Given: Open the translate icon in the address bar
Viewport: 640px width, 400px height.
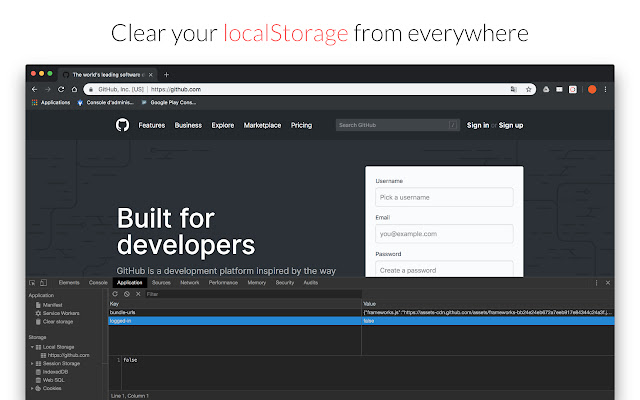Looking at the screenshot, I should (514, 89).
